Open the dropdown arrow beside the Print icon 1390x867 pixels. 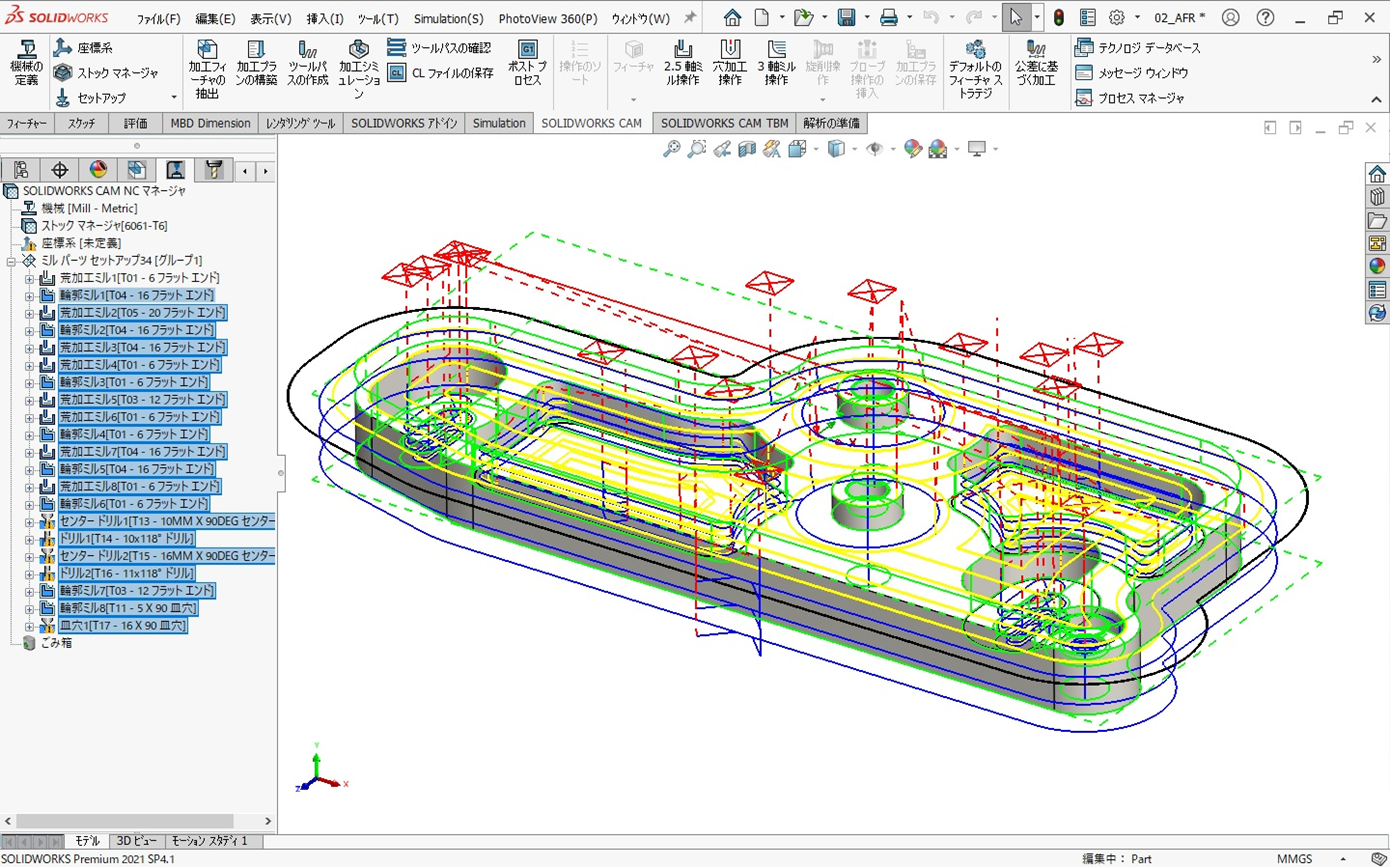pyautogui.click(x=909, y=17)
